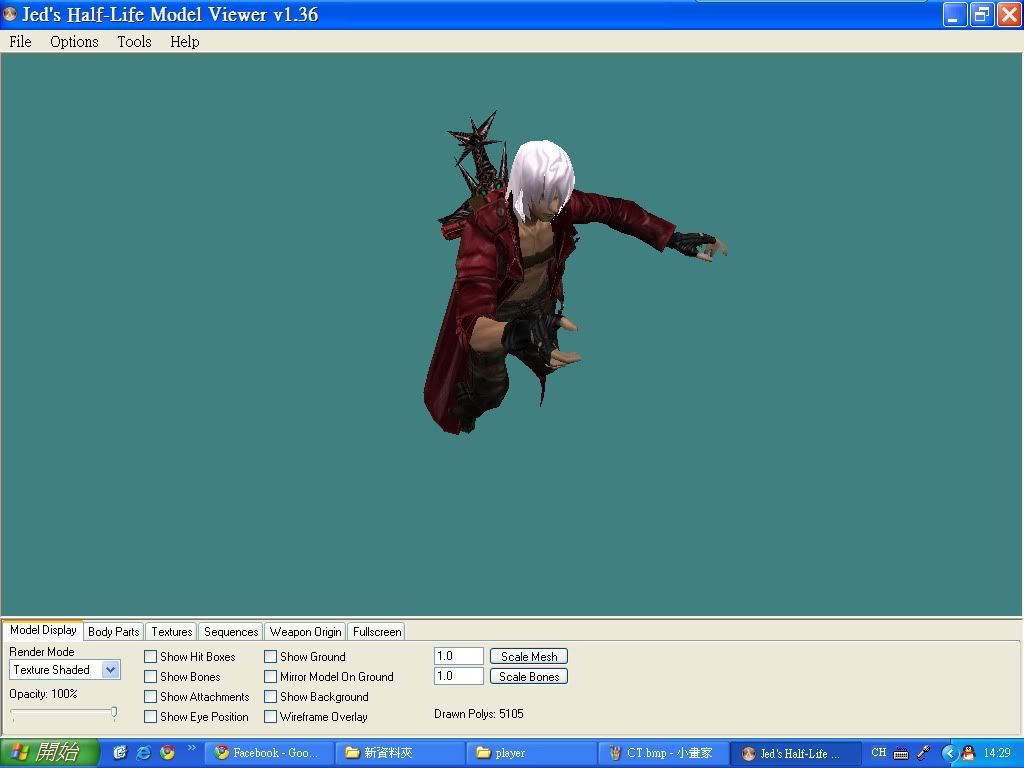The image size is (1024, 768).
Task: Open the Tools menu
Action: [134, 41]
